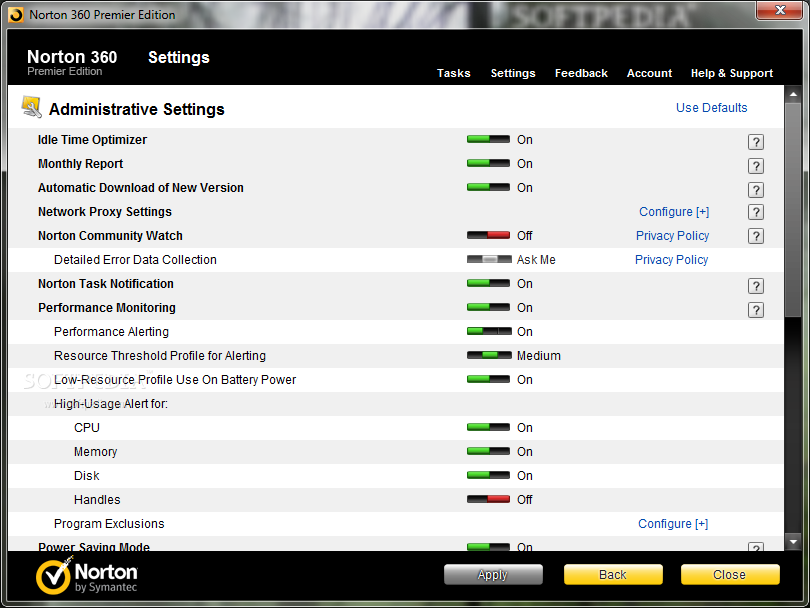Open the Feedback menu item

581,73
